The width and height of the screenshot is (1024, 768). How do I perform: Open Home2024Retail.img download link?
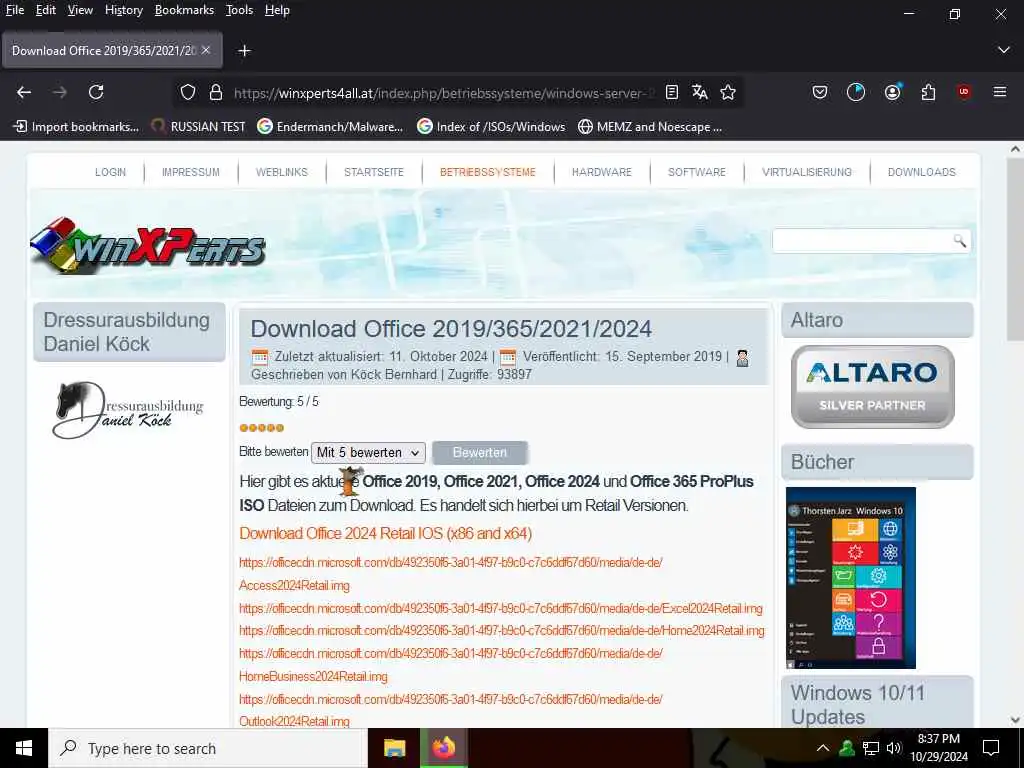point(502,631)
